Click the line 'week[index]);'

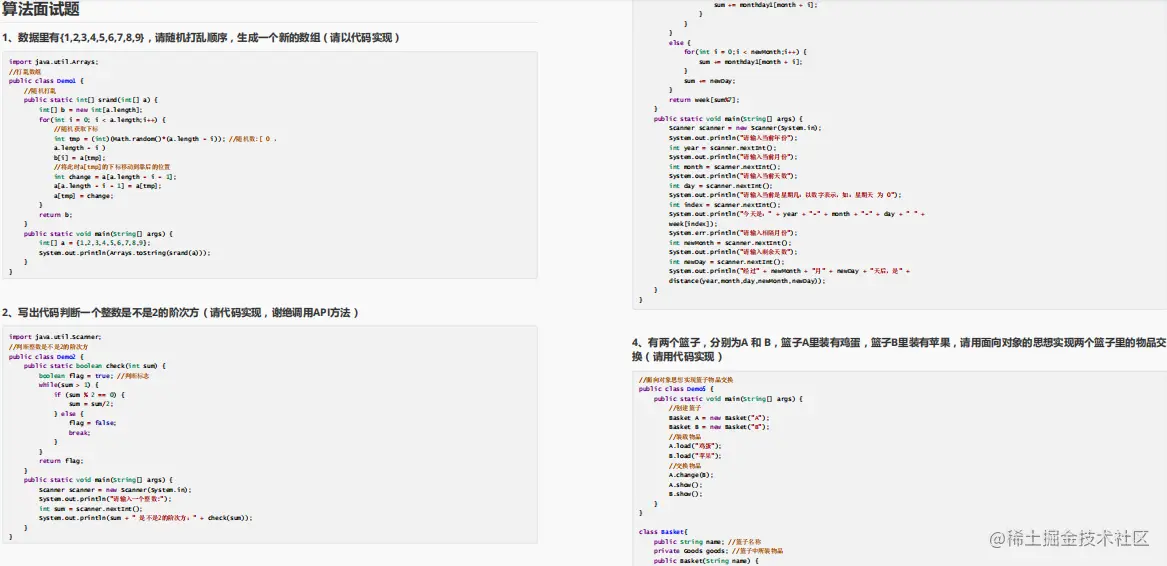click(694, 223)
